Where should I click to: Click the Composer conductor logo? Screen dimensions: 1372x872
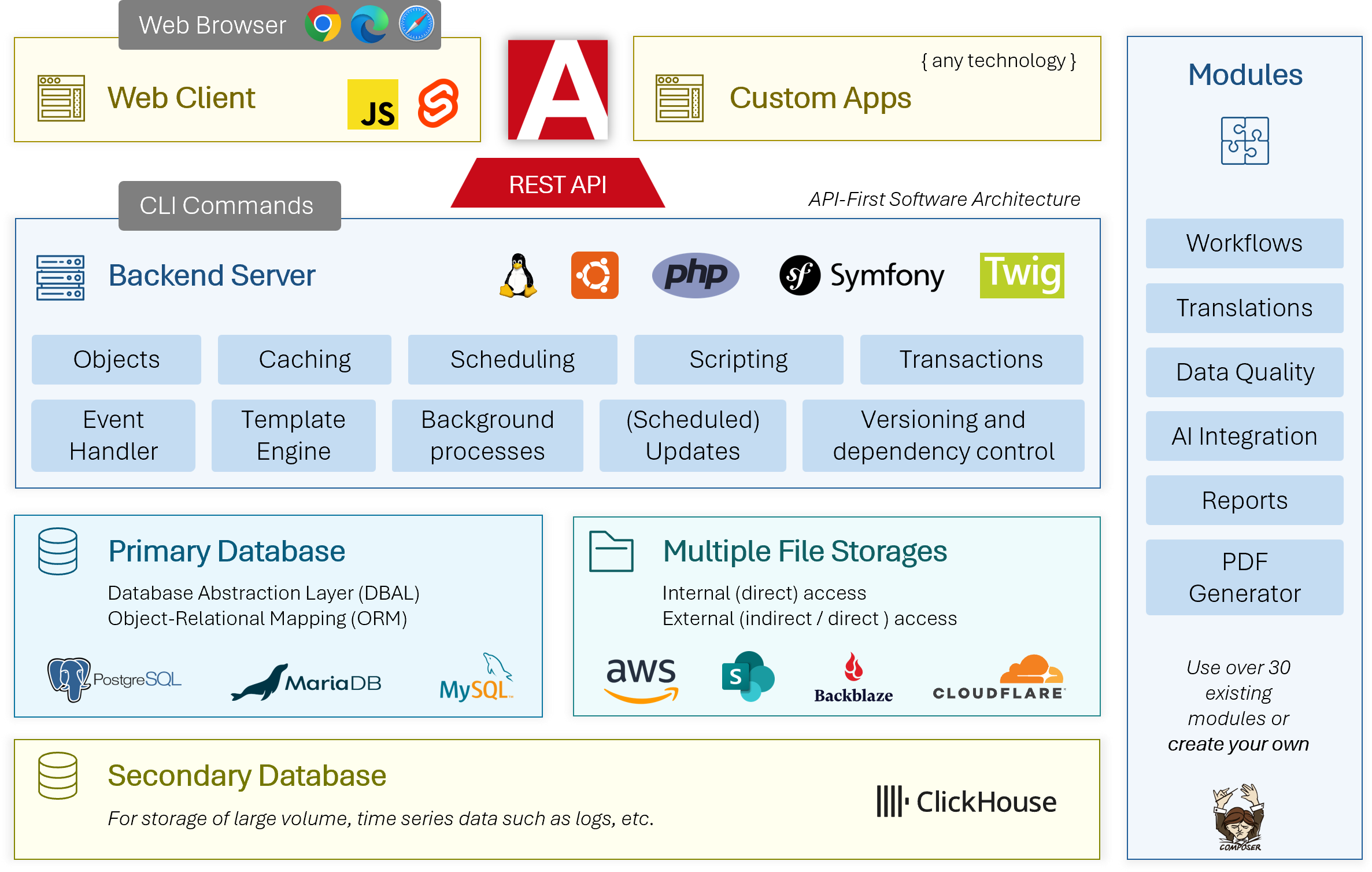(x=1239, y=817)
